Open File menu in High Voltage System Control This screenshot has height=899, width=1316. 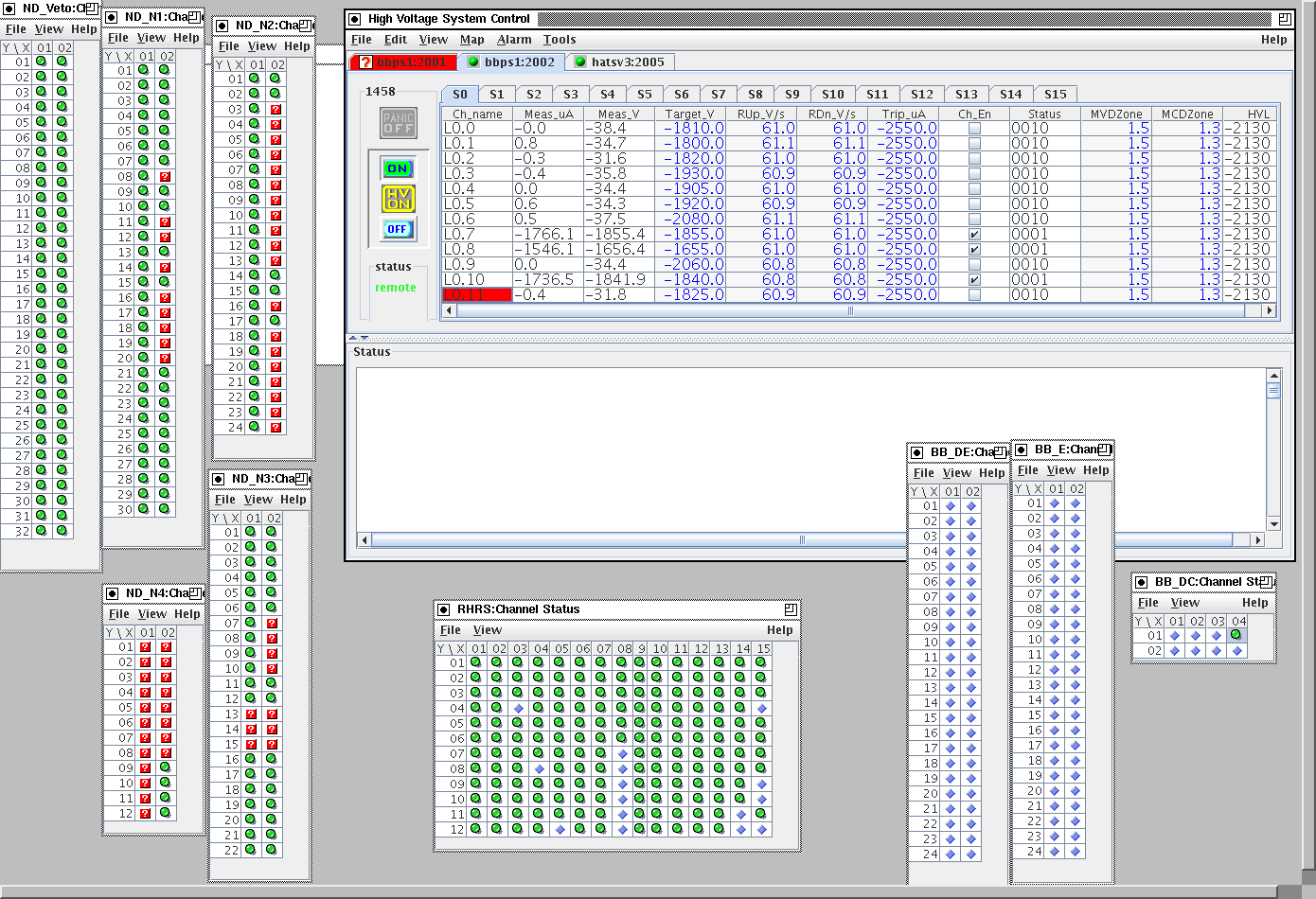point(362,40)
